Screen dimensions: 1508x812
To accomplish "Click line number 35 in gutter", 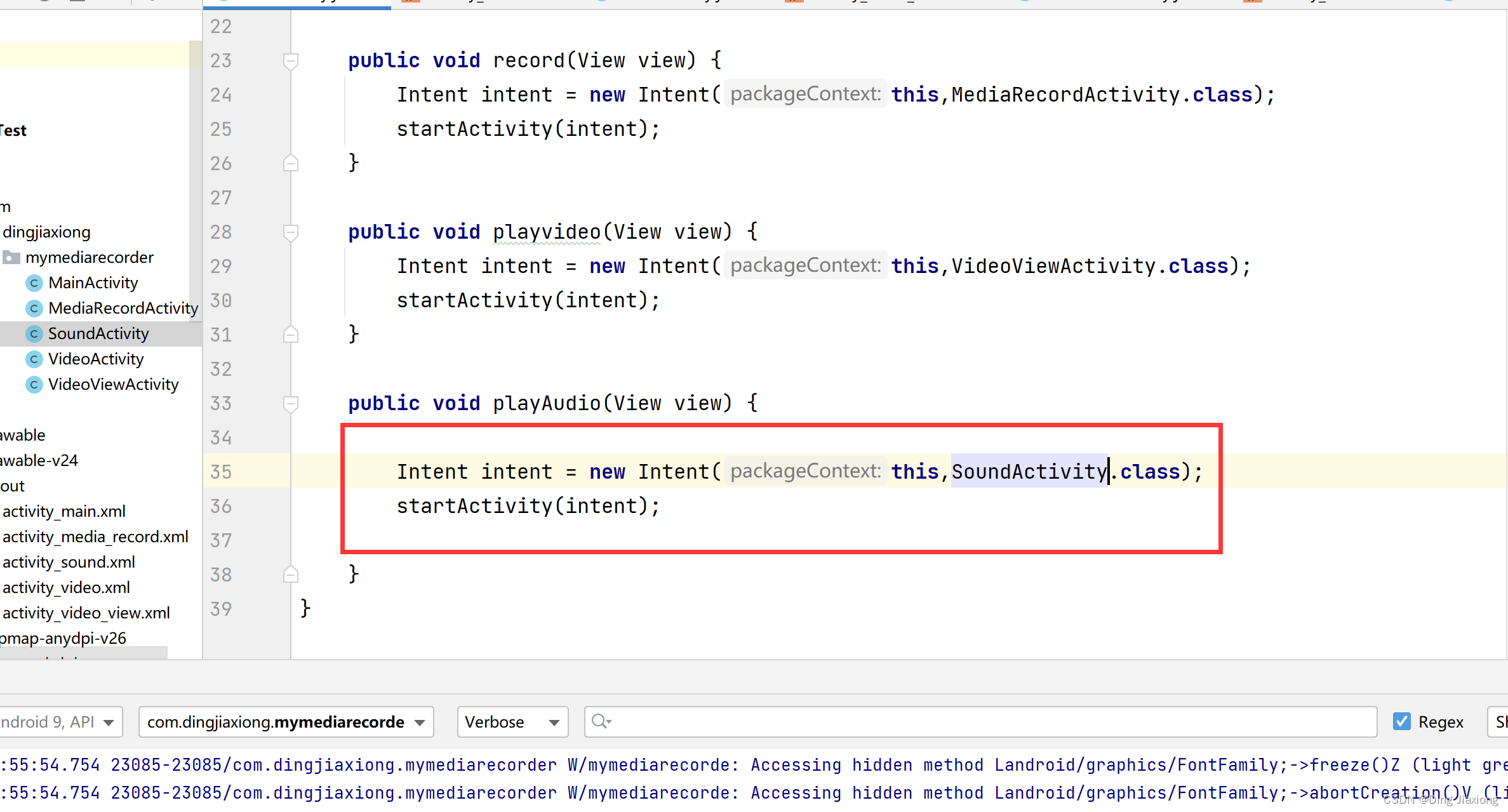I will [x=221, y=472].
